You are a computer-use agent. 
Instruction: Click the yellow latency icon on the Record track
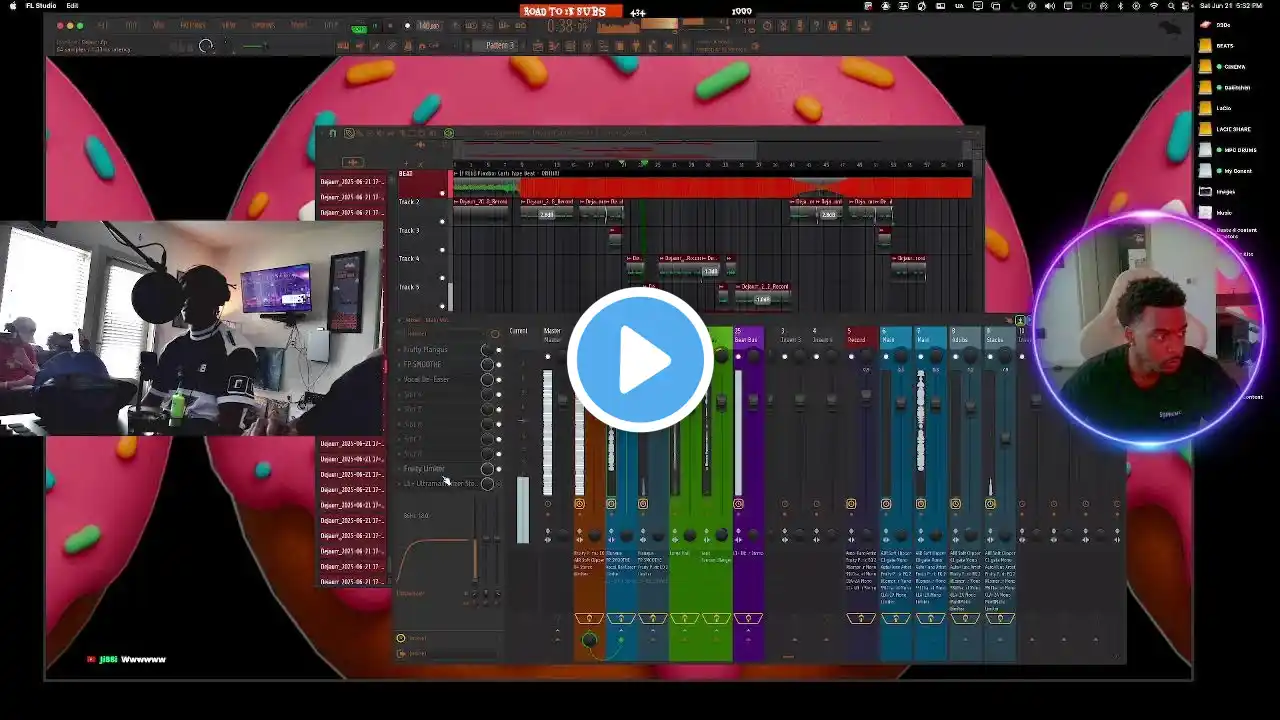[851, 504]
